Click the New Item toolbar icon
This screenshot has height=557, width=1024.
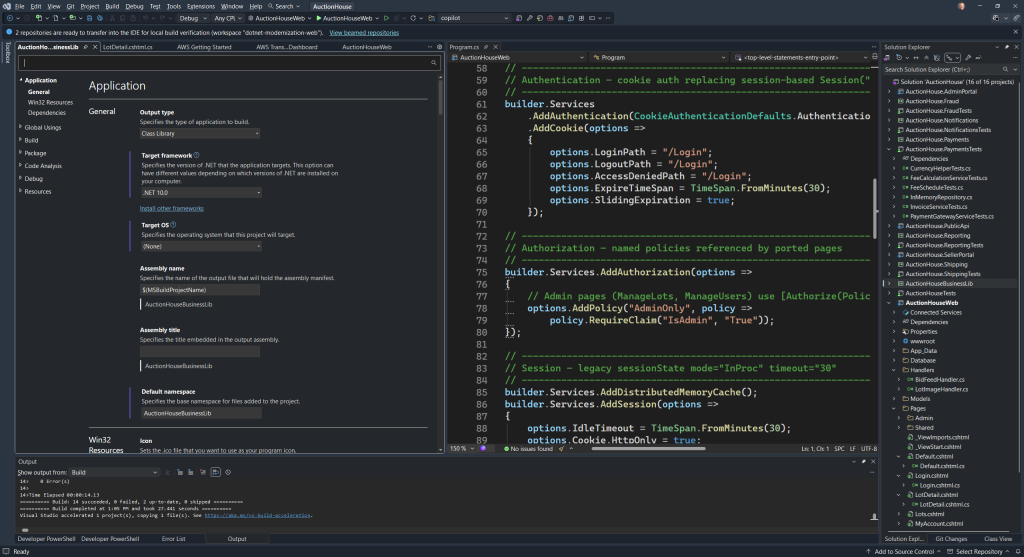(39, 18)
